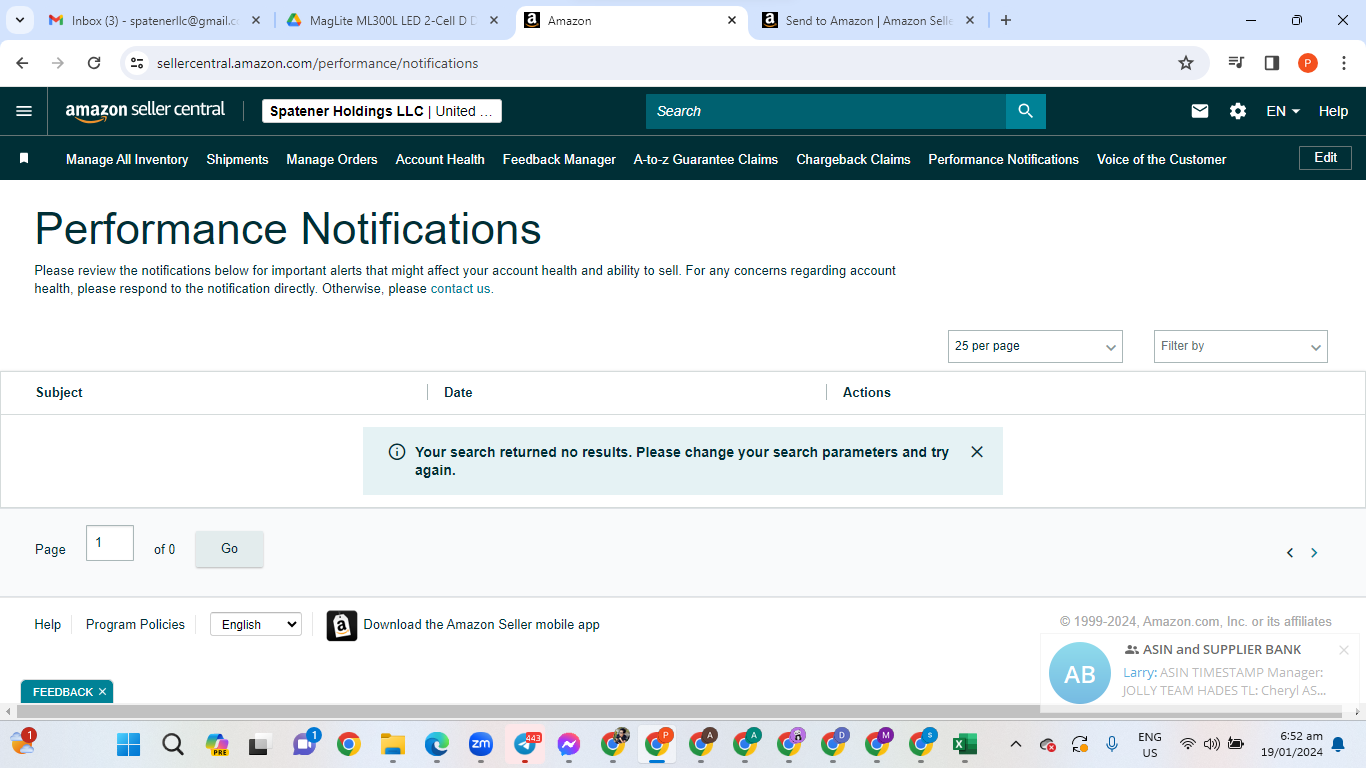
Task: Open Messenger from the taskbar
Action: click(x=569, y=744)
